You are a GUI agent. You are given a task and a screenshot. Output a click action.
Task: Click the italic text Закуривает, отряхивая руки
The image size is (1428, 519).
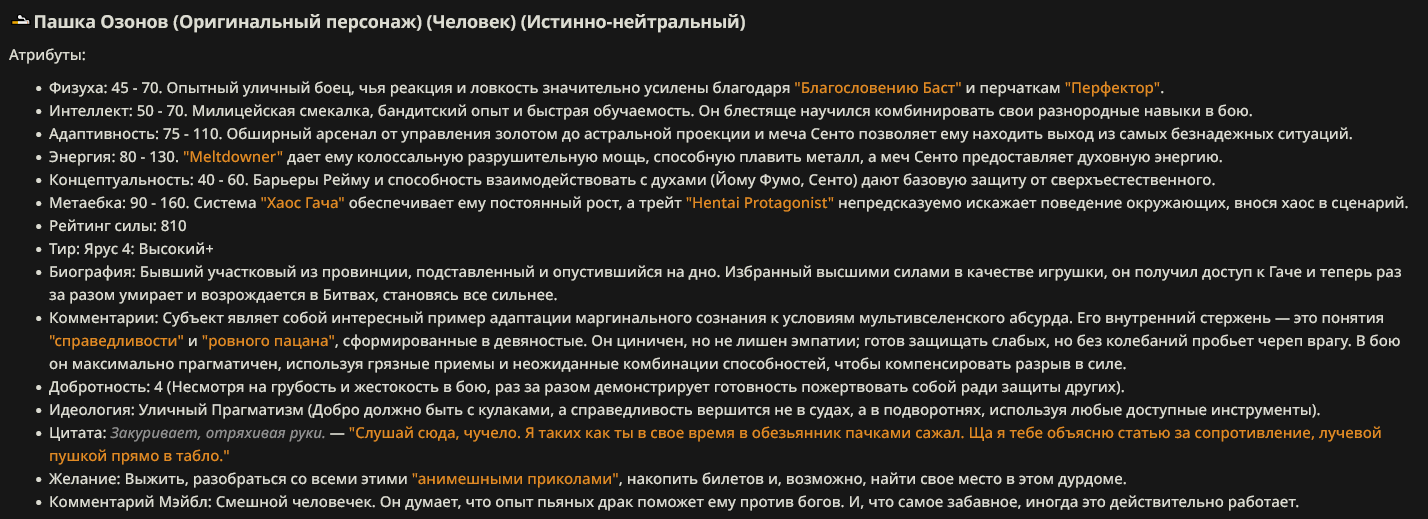coord(218,433)
